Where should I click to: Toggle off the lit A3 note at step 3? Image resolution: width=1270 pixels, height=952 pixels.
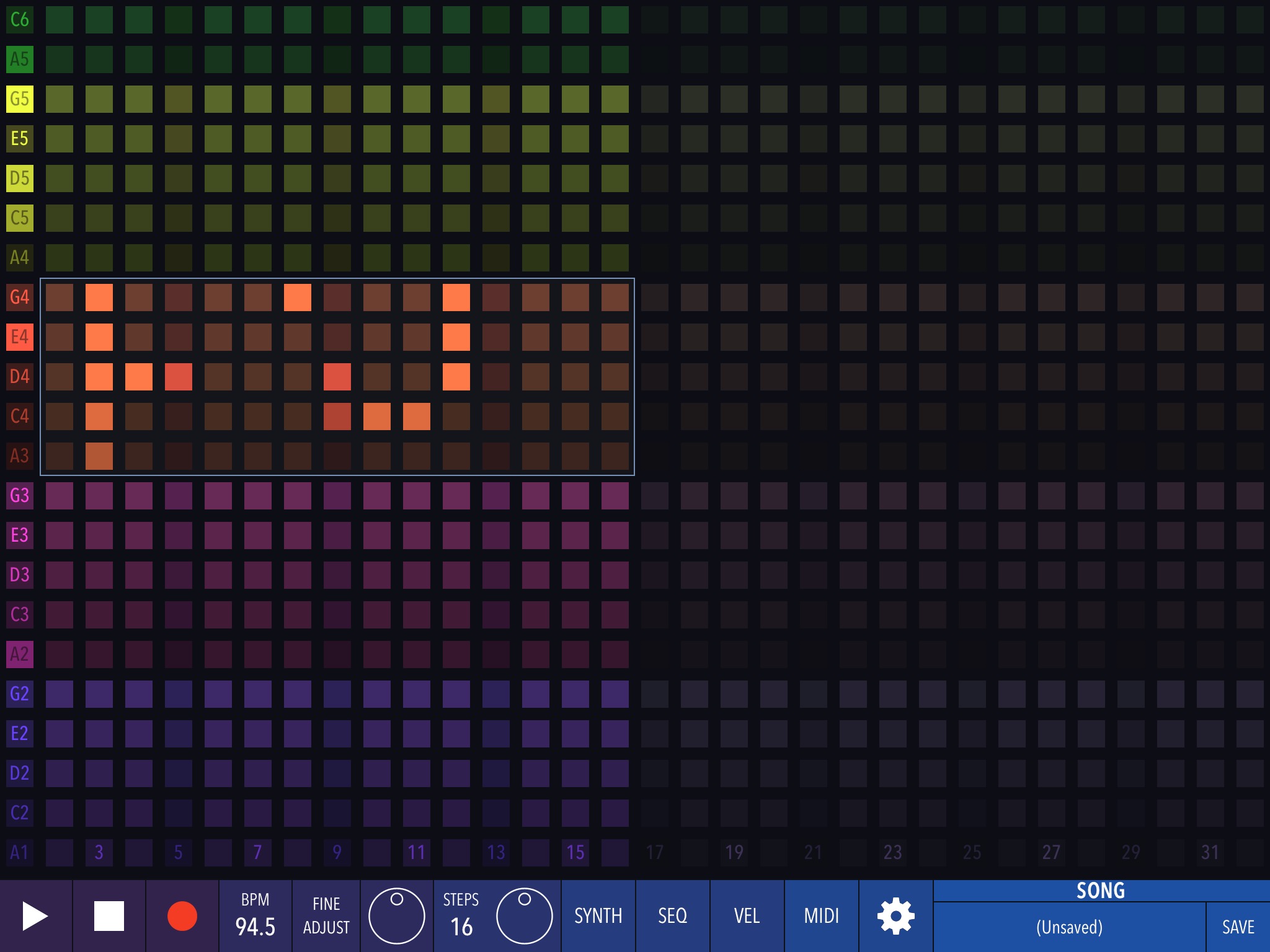click(x=99, y=456)
